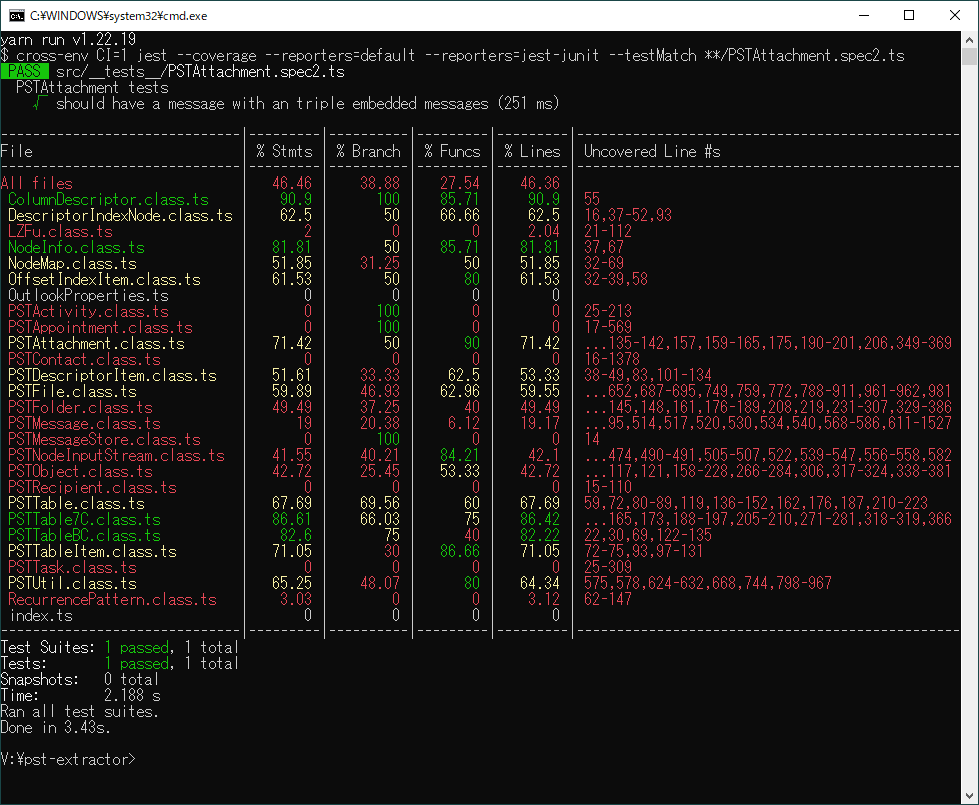Close the cmd.exe window
This screenshot has width=979, height=805.
955,16
